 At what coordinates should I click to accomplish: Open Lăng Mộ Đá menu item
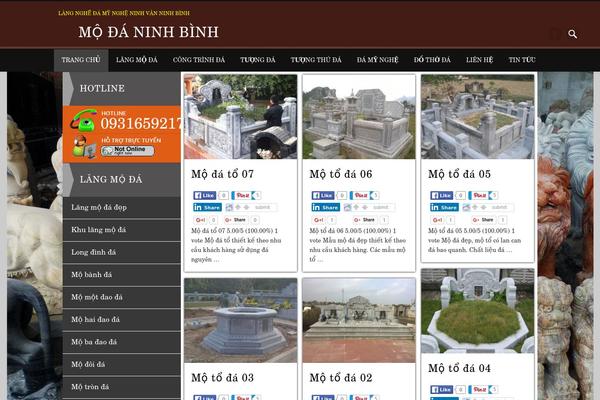137,60
